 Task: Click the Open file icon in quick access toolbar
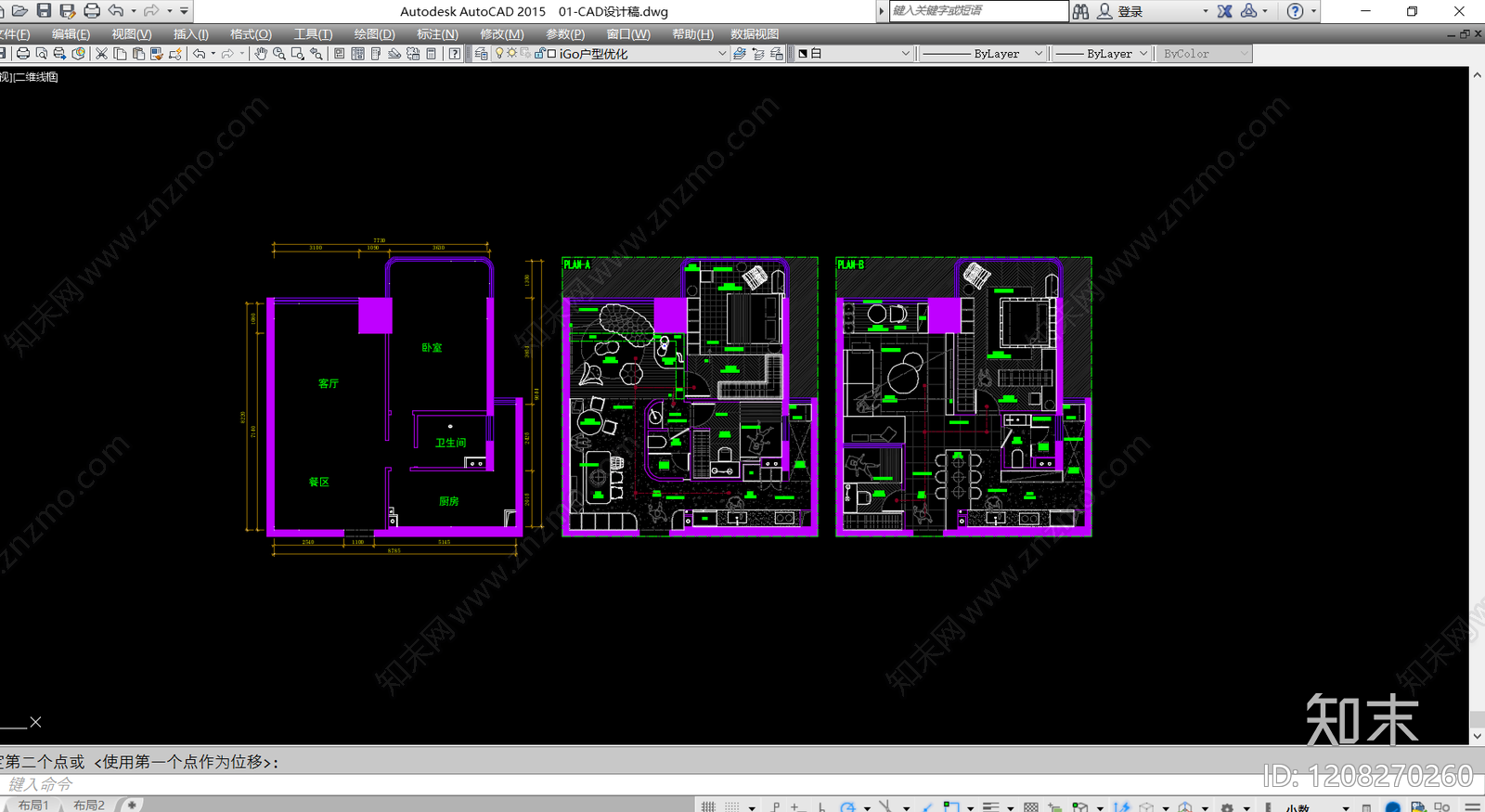click(19, 10)
